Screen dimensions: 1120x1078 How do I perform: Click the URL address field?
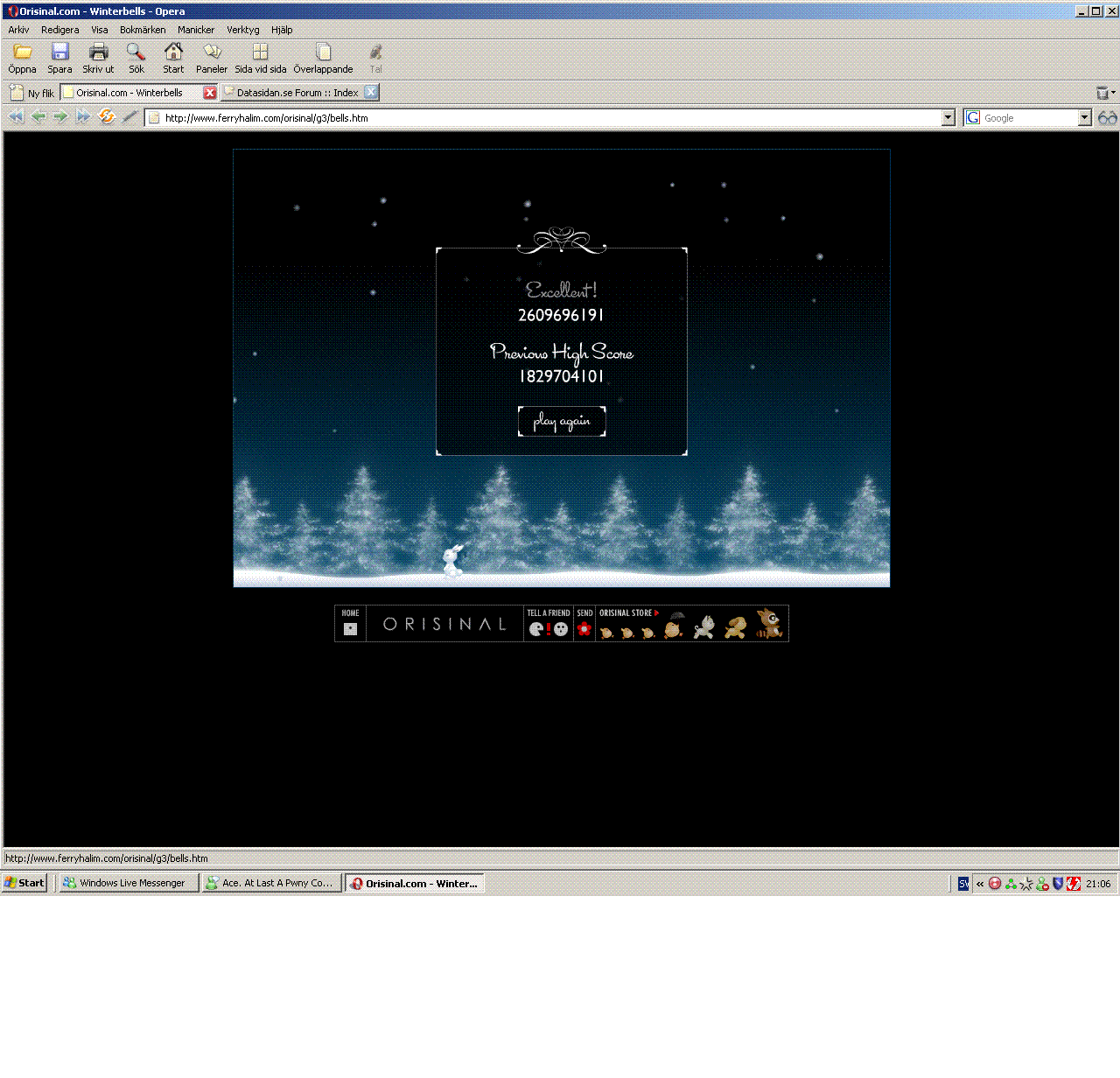551,118
